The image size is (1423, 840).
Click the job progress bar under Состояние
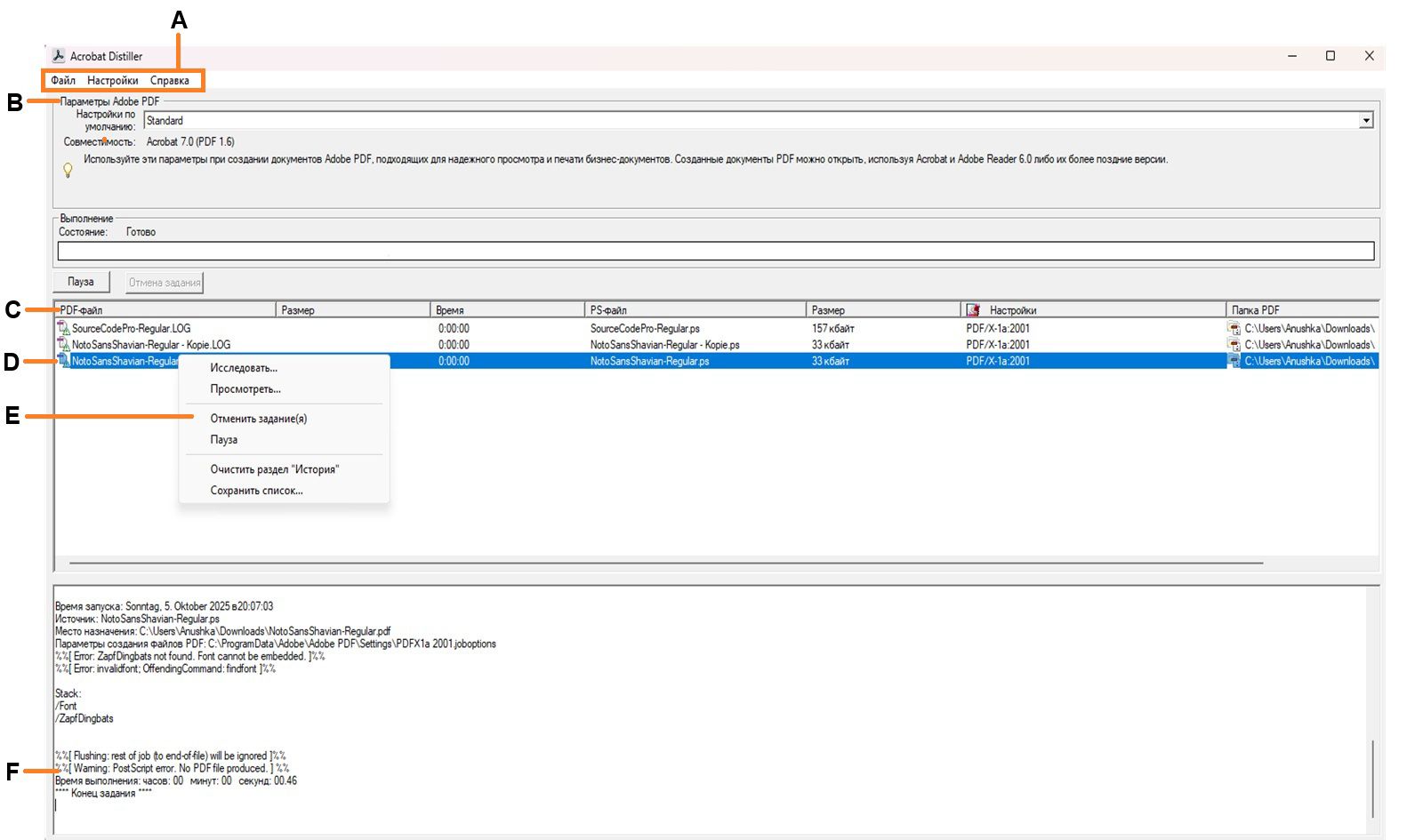pyautogui.click(x=716, y=252)
